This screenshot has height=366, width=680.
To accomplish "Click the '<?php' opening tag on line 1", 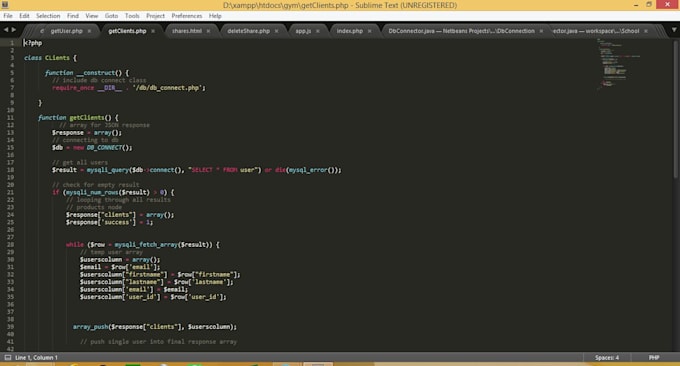I will [x=33, y=43].
